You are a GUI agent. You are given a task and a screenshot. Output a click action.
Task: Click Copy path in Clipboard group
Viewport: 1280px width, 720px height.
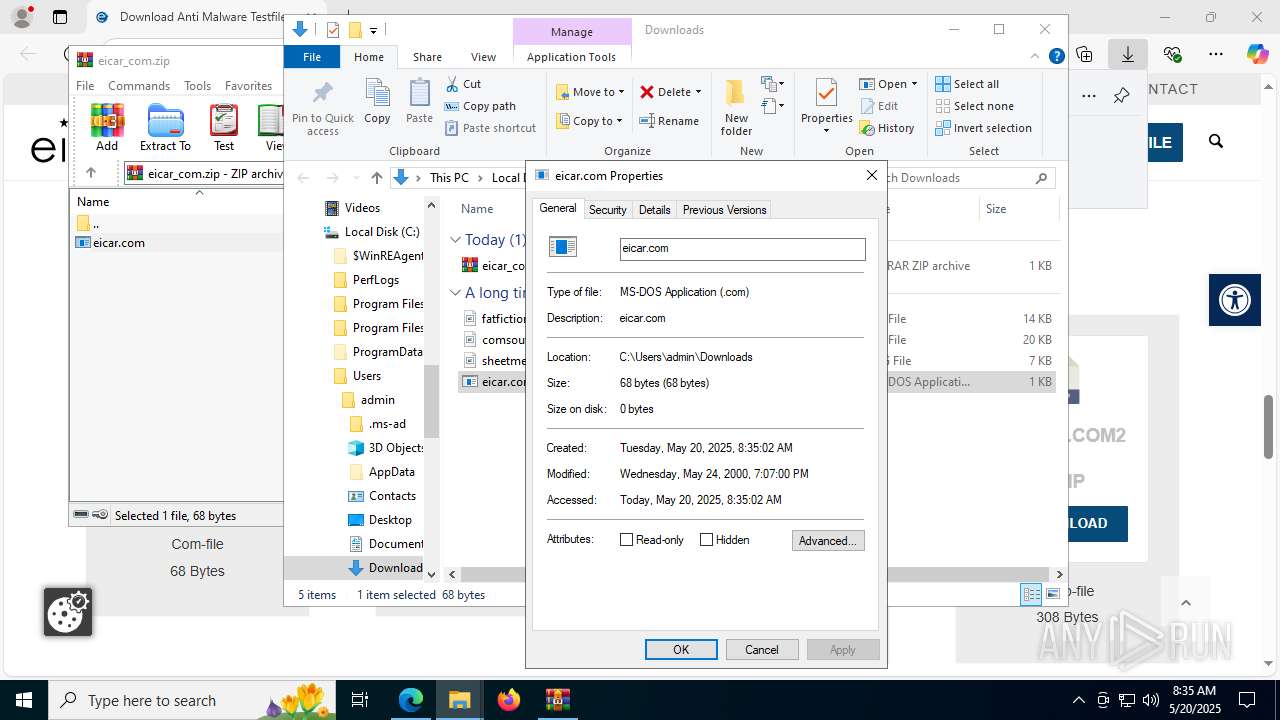pyautogui.click(x=480, y=106)
